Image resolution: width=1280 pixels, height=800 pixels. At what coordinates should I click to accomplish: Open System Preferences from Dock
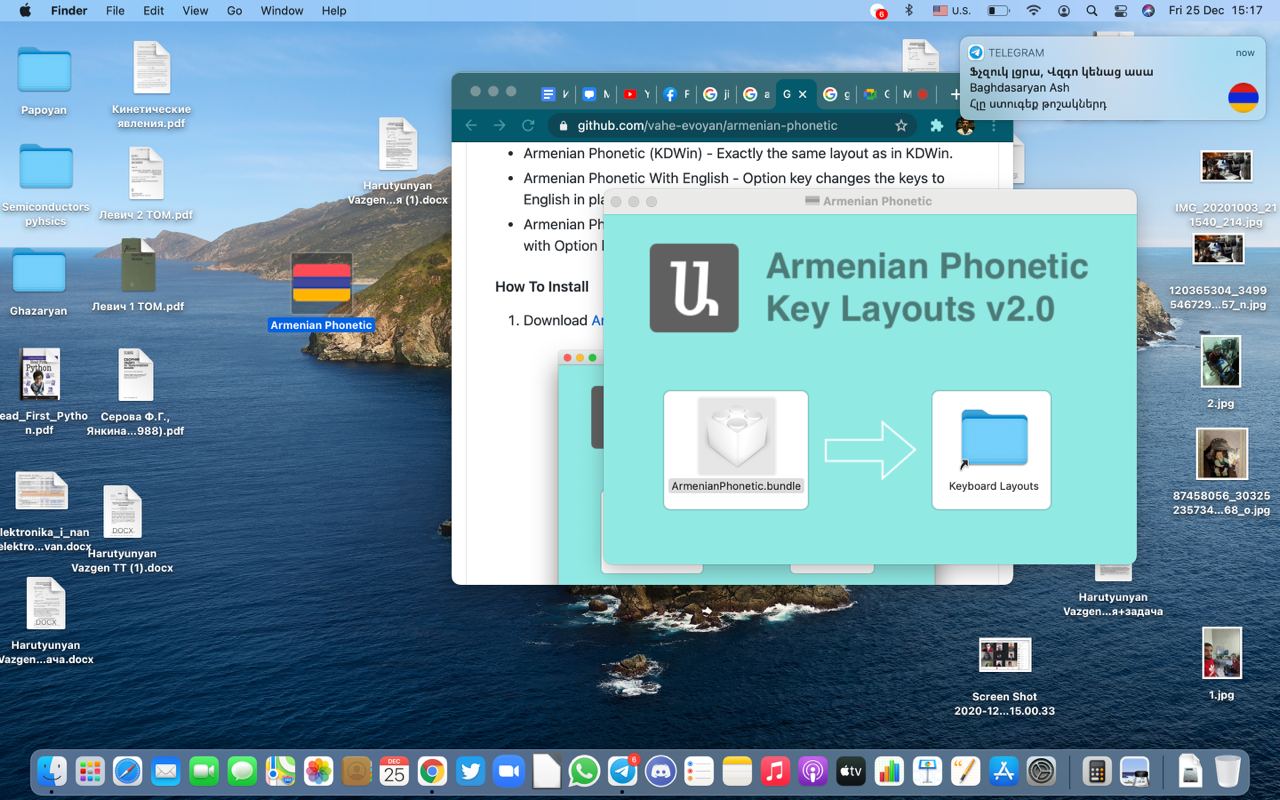tap(1040, 771)
